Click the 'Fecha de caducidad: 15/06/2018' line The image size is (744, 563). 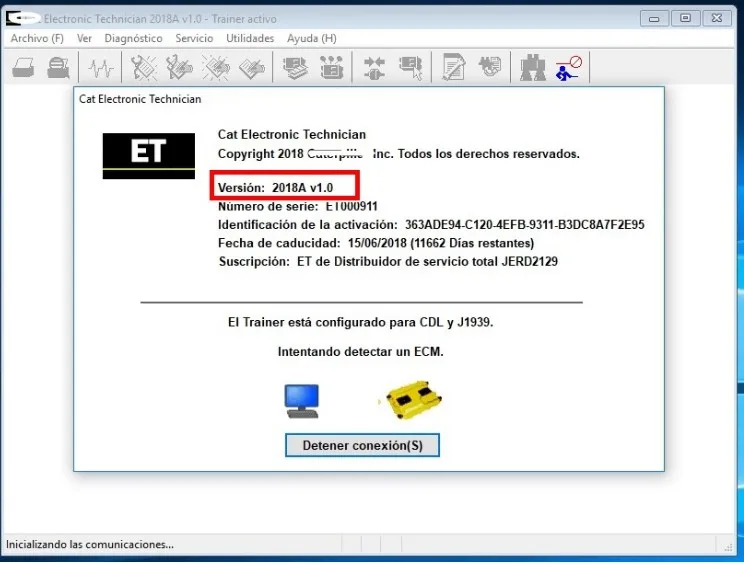(376, 243)
